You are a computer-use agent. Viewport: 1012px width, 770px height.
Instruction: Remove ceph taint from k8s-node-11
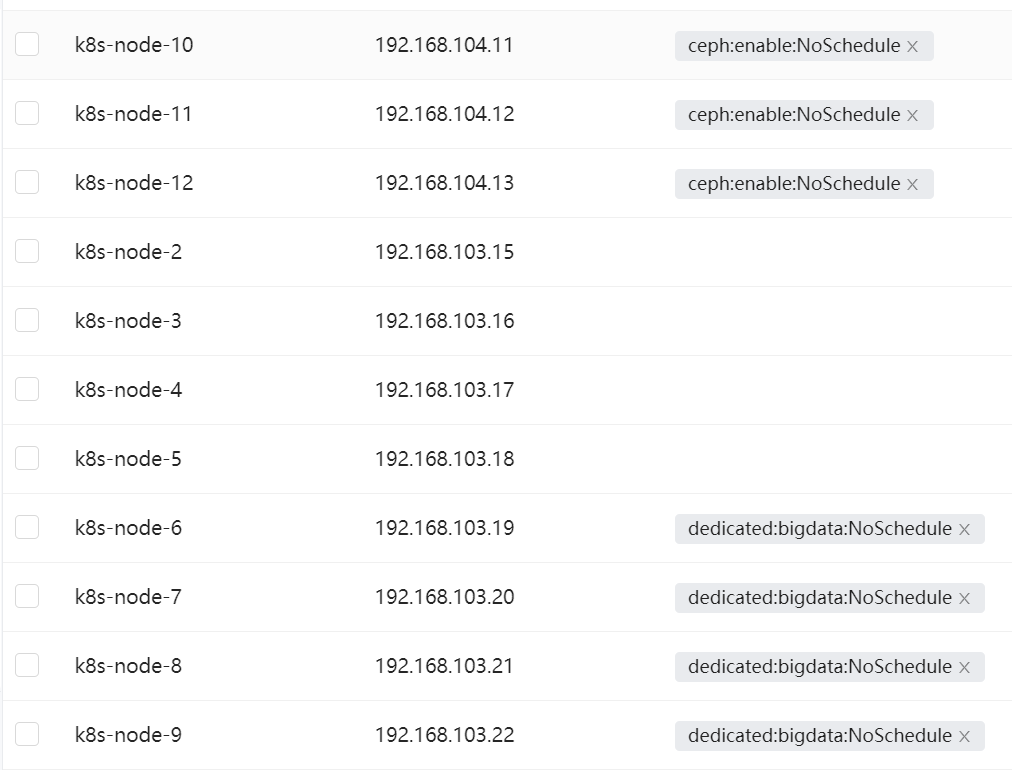coord(912,115)
